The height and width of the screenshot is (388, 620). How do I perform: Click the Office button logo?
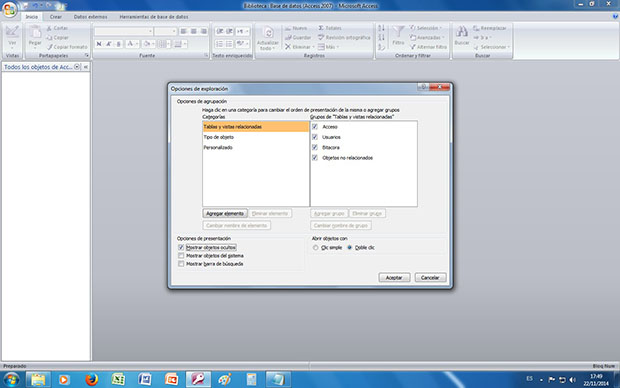[x=9, y=9]
